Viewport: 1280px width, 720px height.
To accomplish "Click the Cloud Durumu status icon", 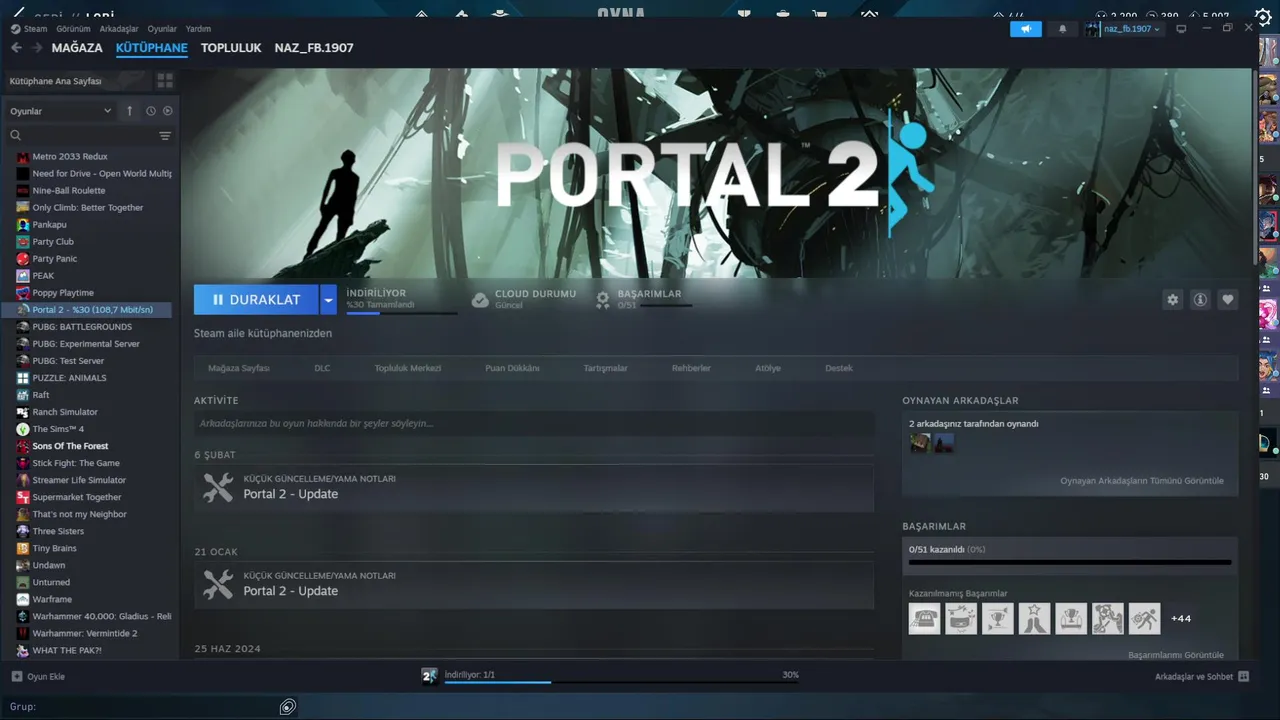I will coord(480,300).
